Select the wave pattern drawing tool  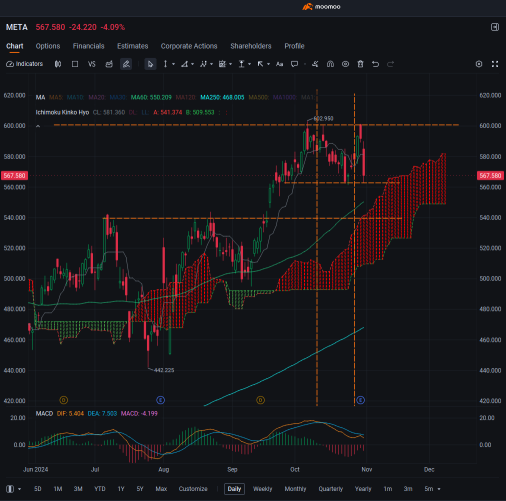pyautogui.click(x=203, y=64)
